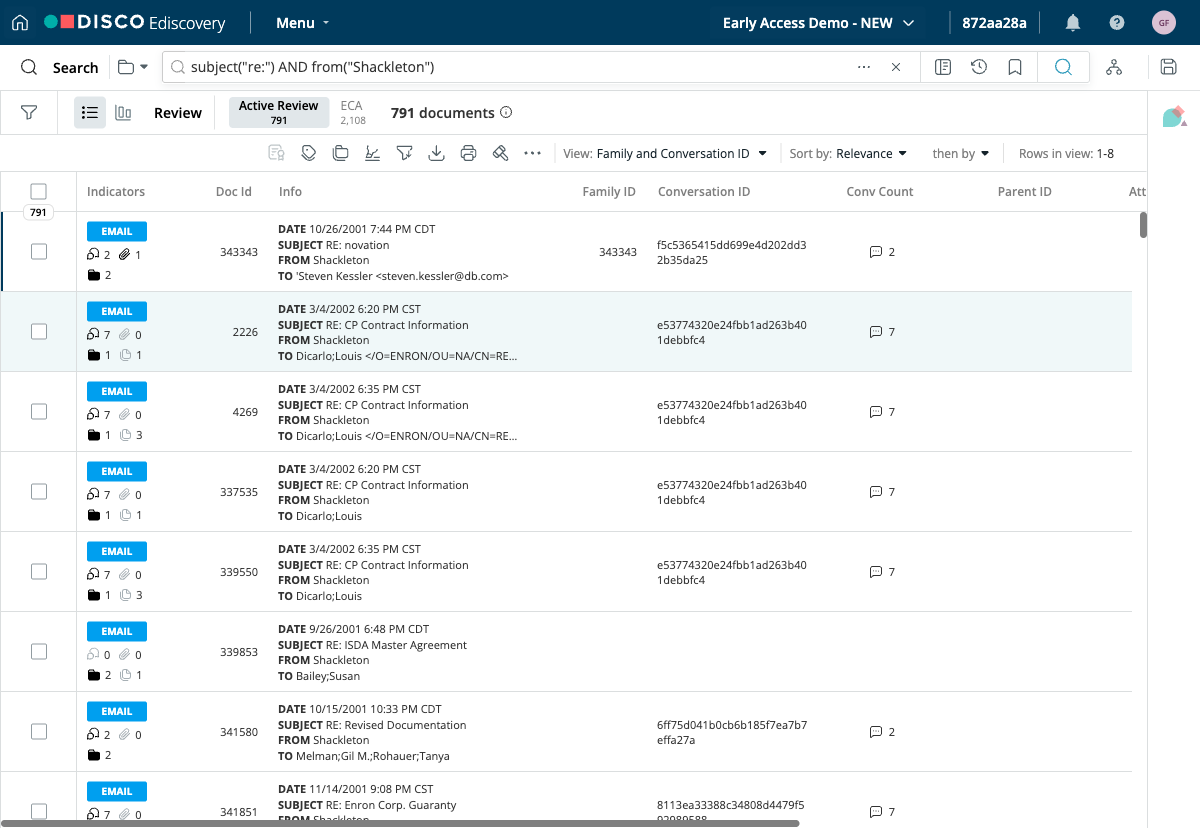The width and height of the screenshot is (1200, 828).
Task: Expand the Early Access Demo database dropdown
Action: (818, 22)
